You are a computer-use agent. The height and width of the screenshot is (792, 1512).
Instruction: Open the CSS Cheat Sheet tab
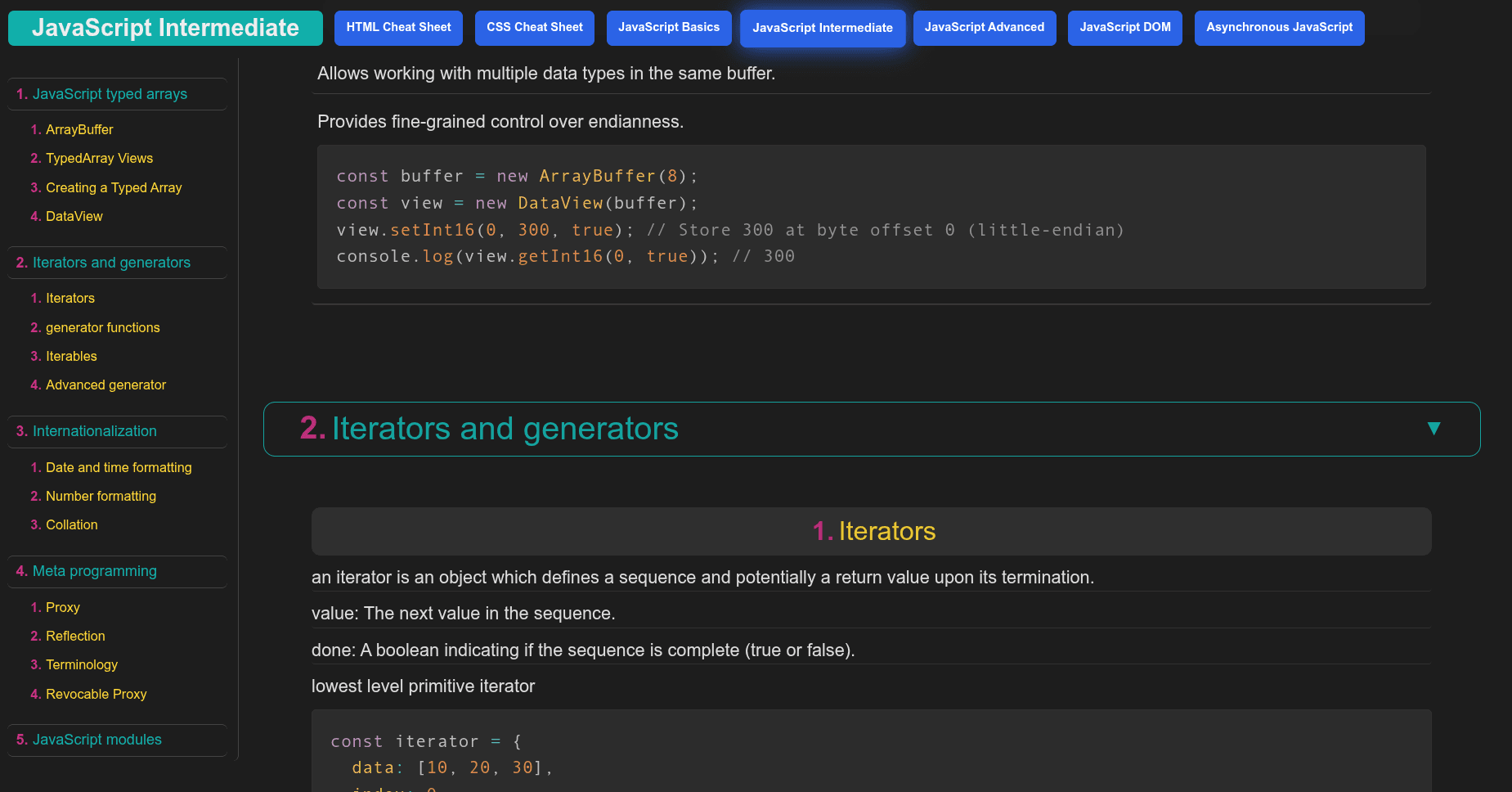535,28
